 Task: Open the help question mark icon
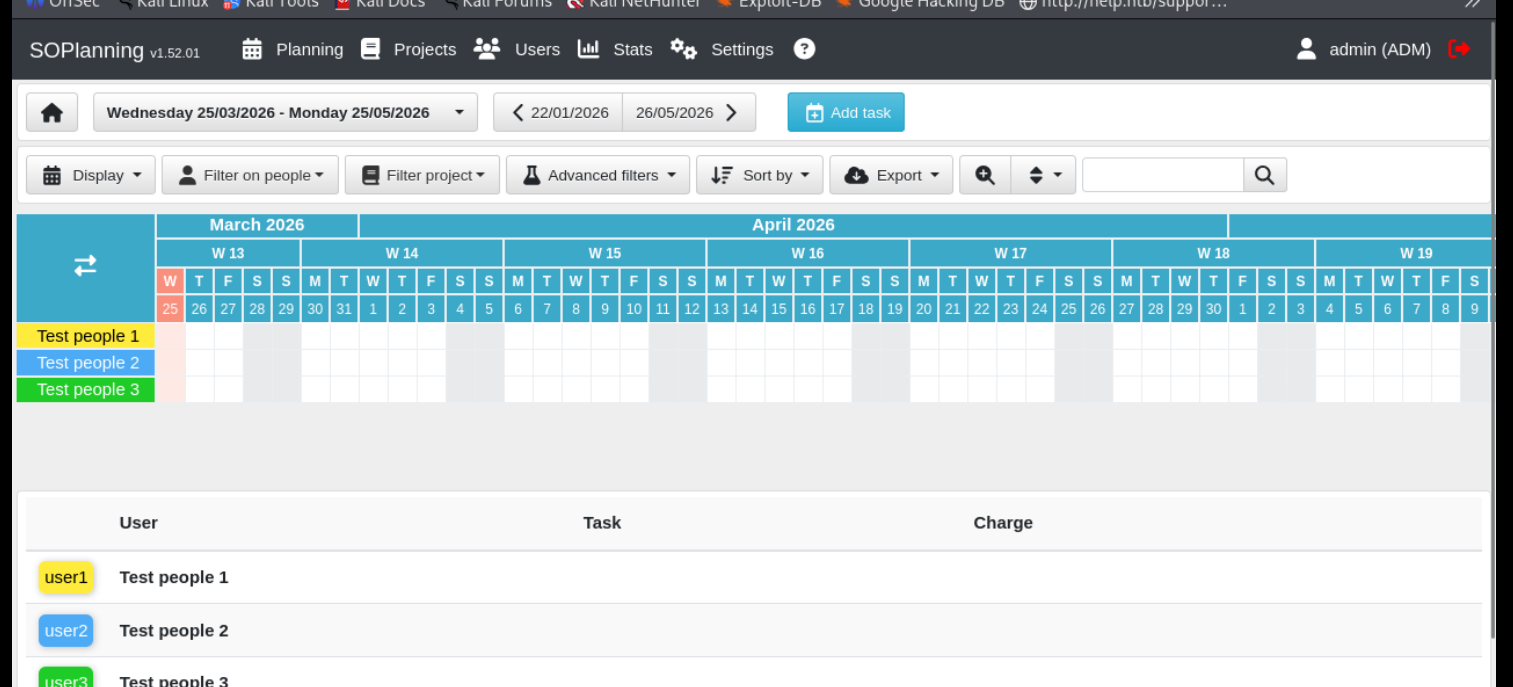(804, 49)
